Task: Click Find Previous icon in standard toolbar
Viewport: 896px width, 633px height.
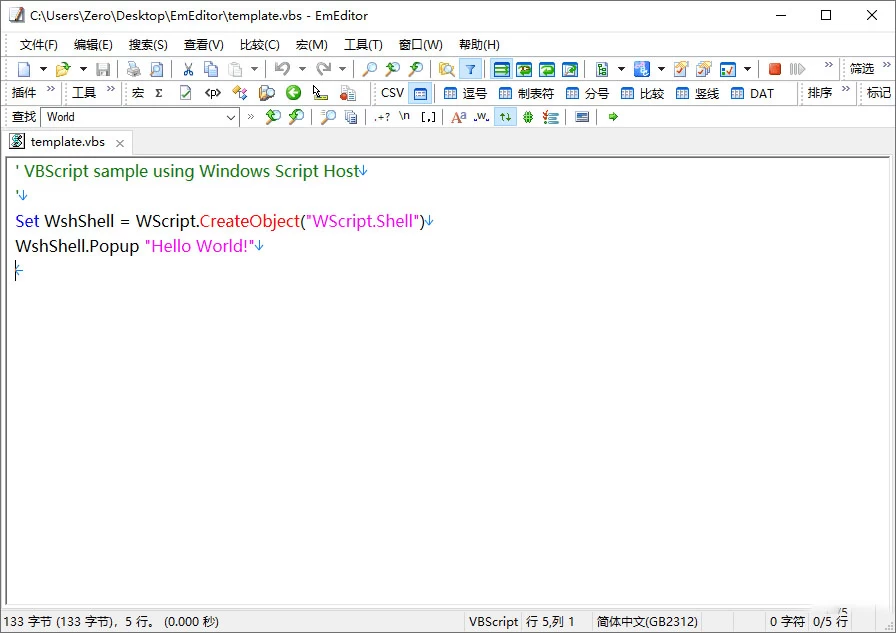Action: click(393, 69)
